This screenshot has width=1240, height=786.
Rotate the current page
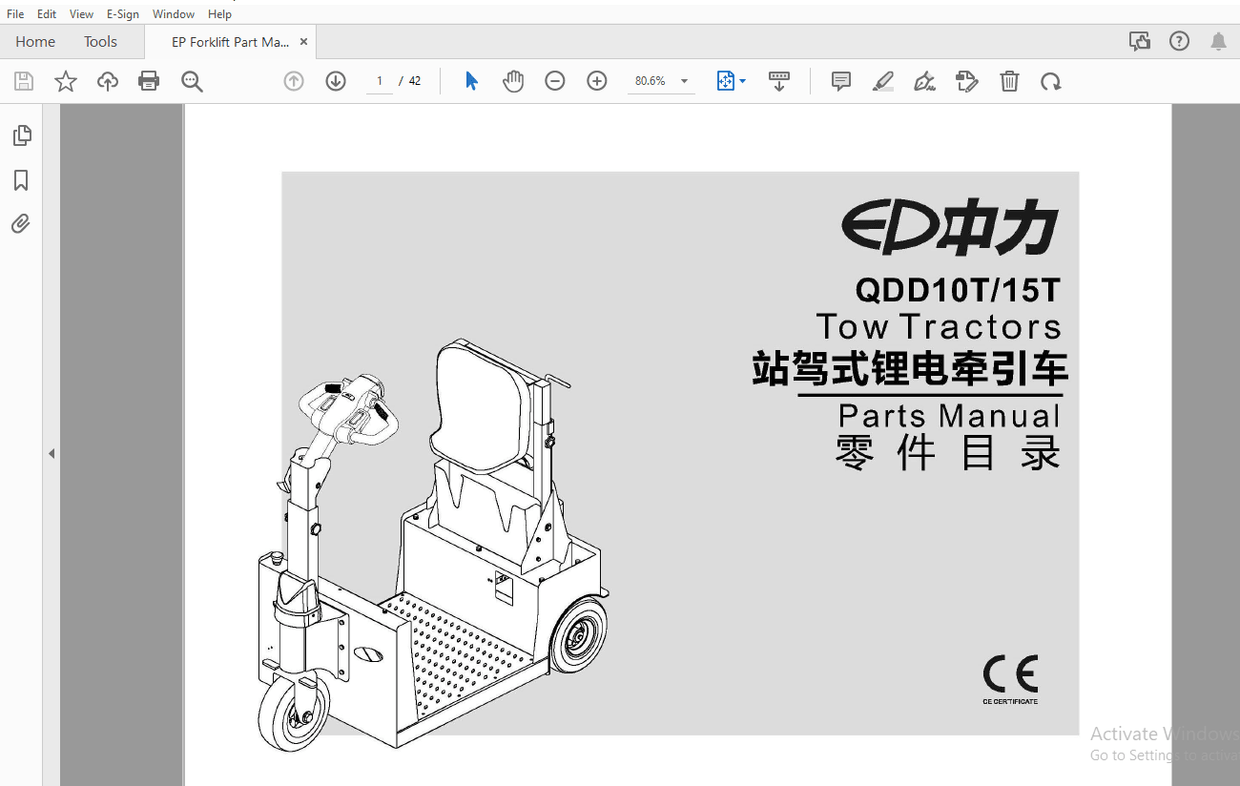click(x=1051, y=81)
